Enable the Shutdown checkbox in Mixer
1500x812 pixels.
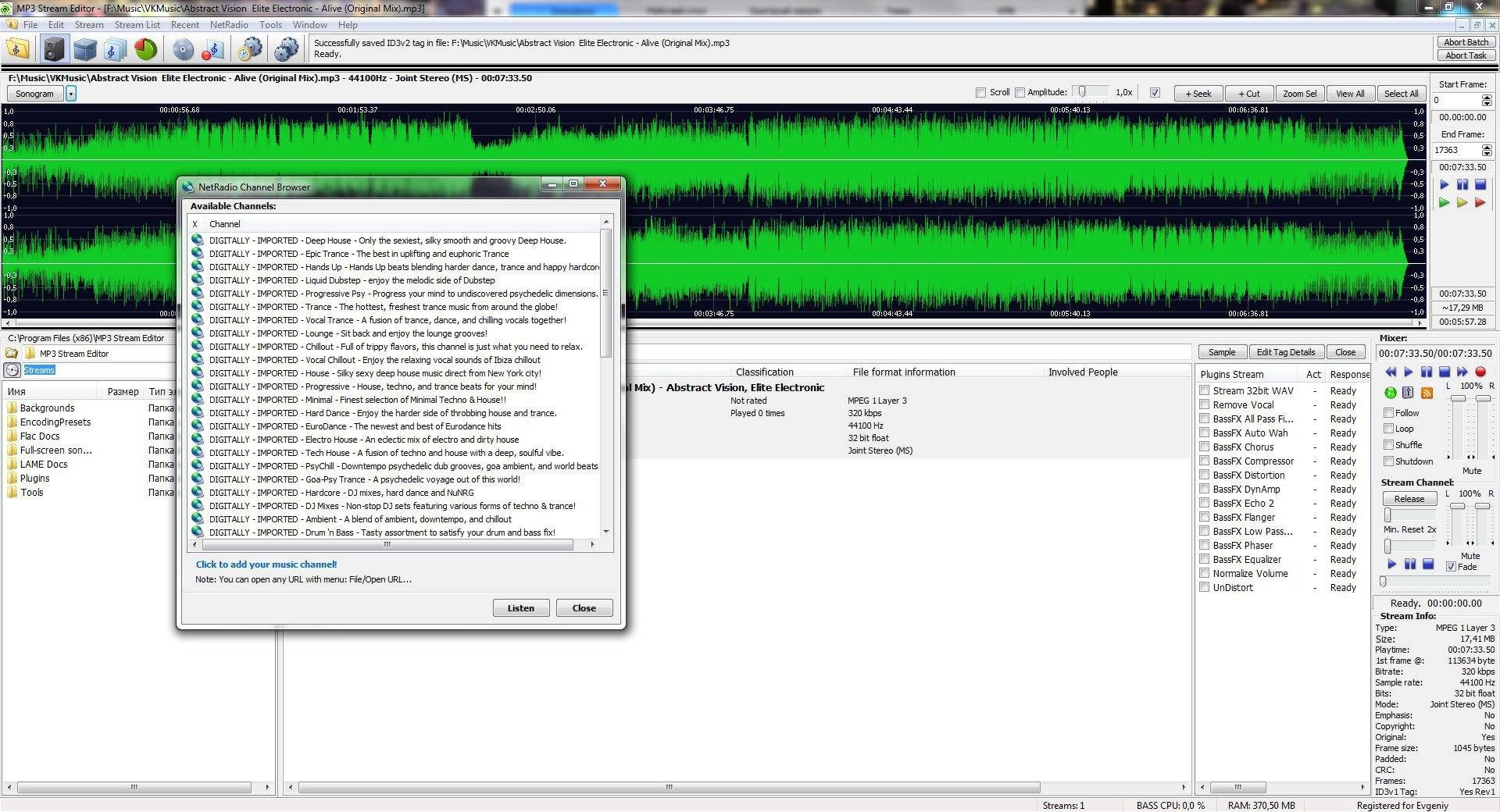[x=1389, y=461]
